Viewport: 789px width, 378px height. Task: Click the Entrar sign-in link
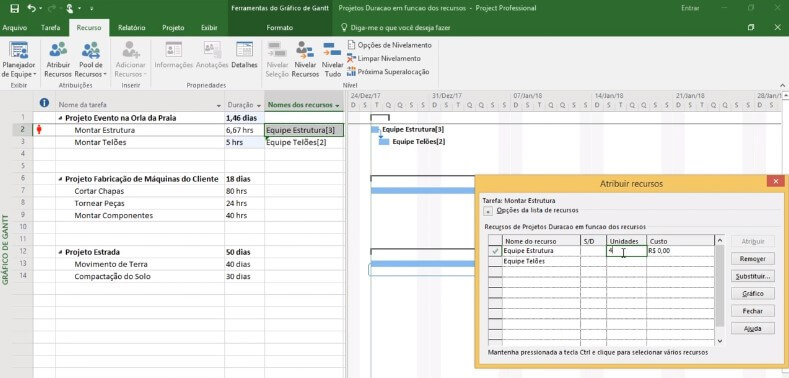tap(690, 8)
